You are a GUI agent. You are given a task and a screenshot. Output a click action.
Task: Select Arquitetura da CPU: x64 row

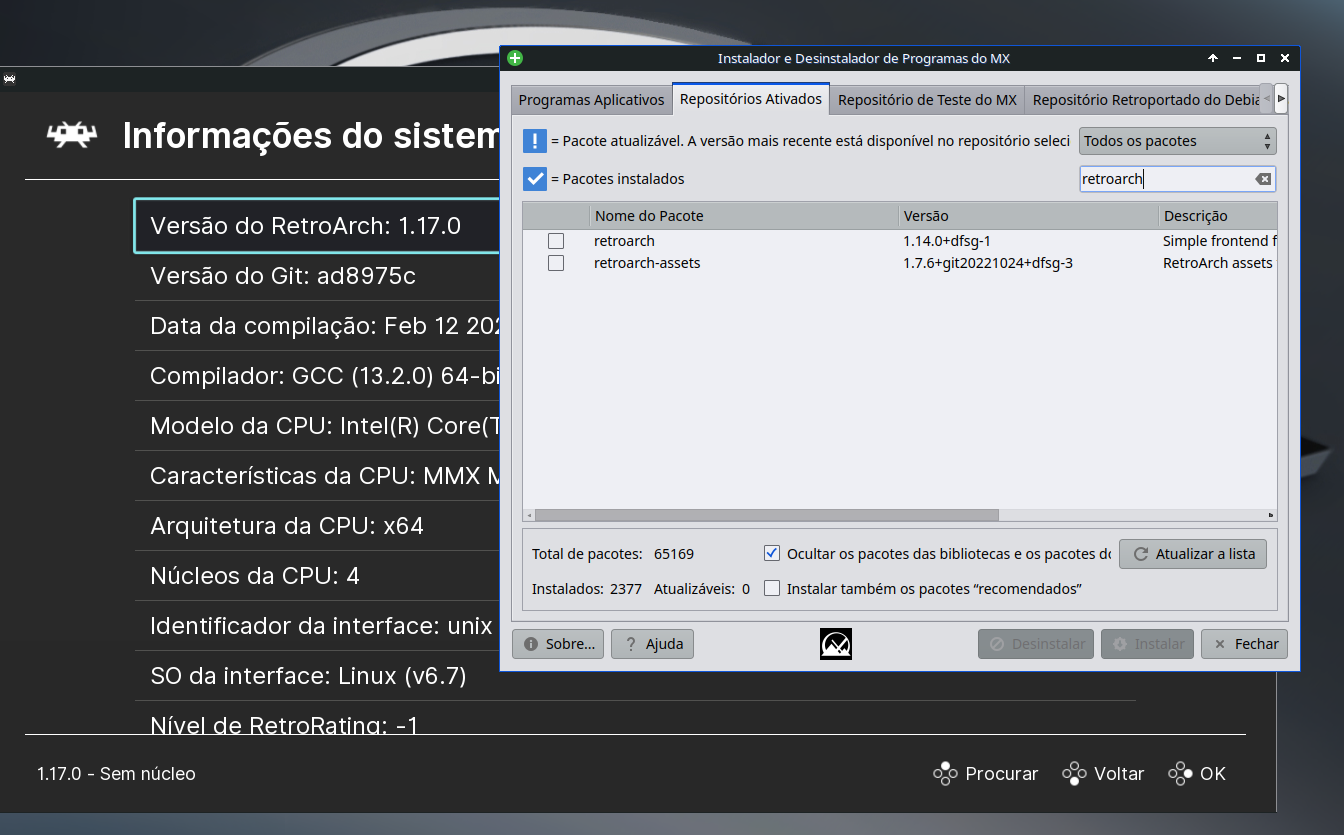pyautogui.click(x=317, y=526)
